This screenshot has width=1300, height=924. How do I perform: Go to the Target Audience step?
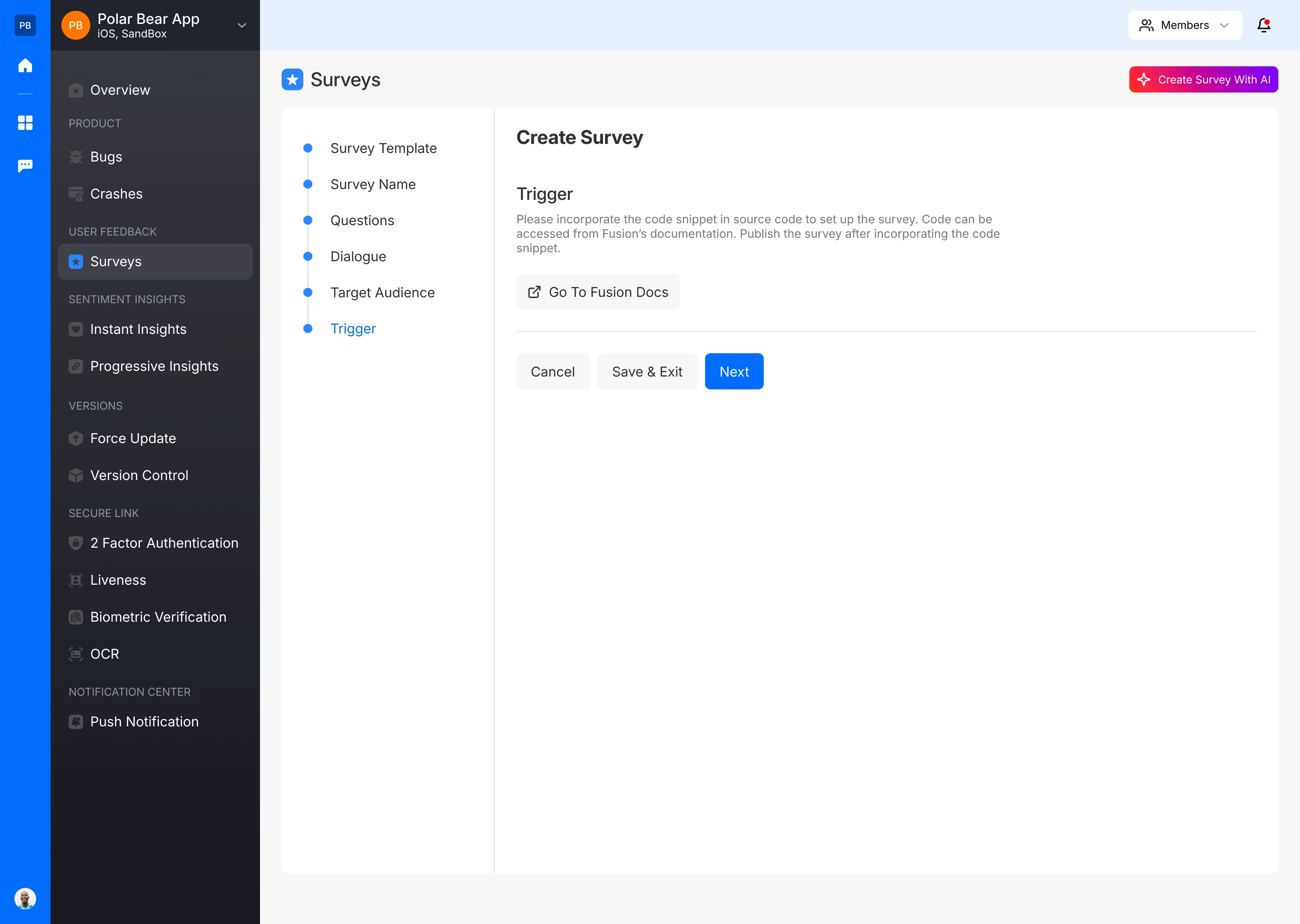(x=382, y=292)
